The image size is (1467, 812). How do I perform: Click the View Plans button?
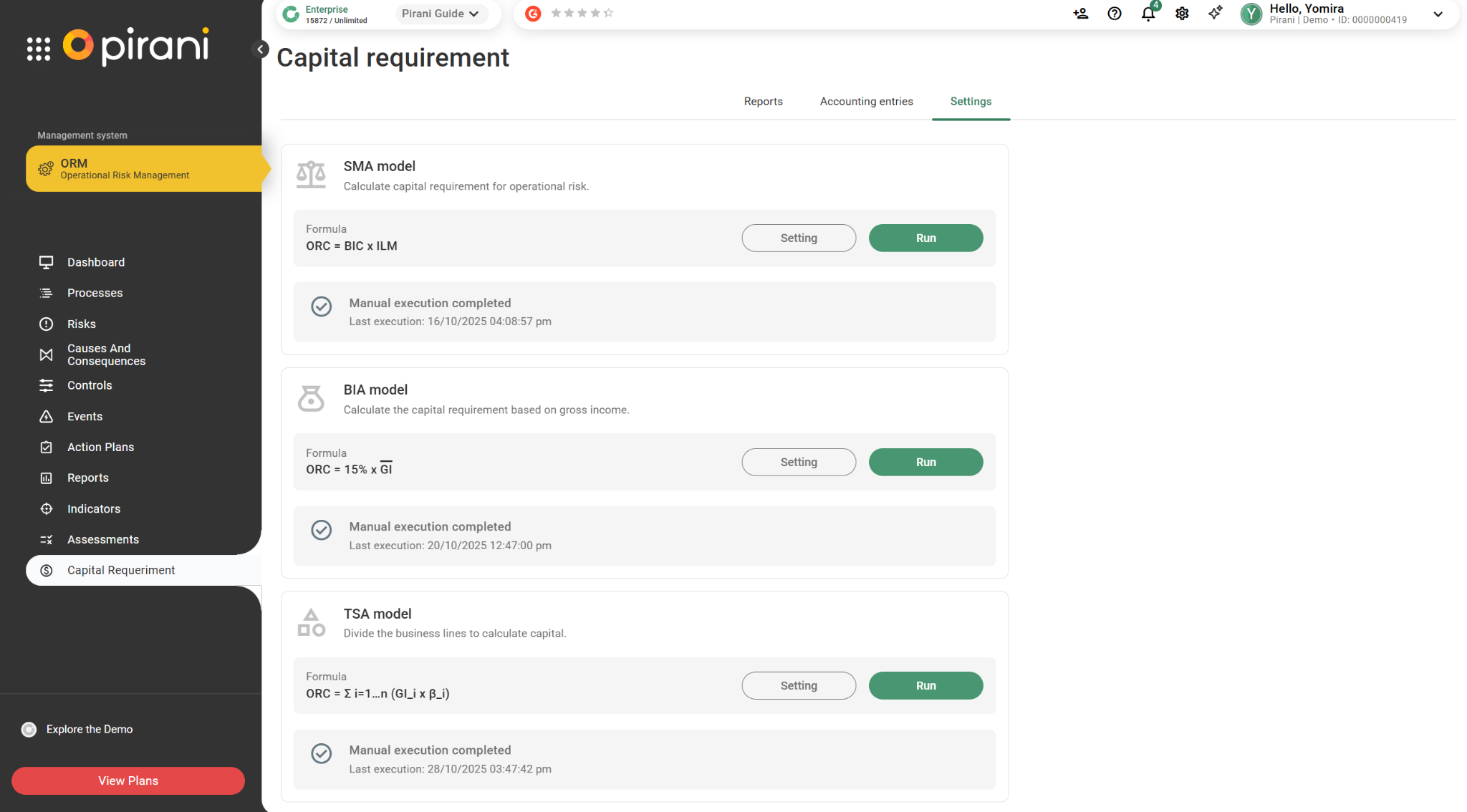(x=128, y=780)
